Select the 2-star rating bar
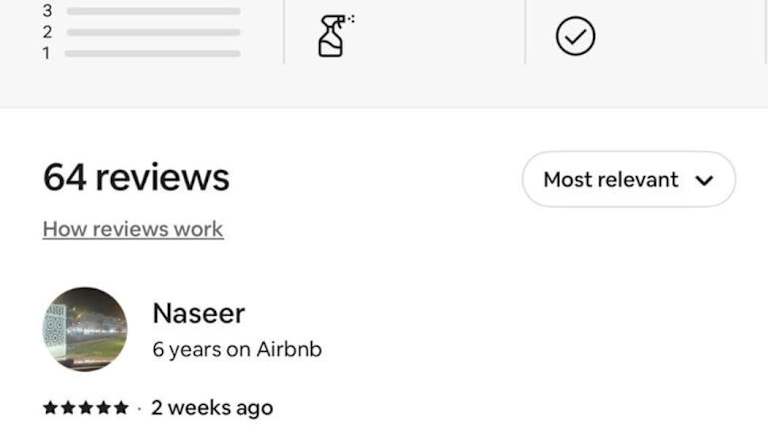The image size is (768, 432). [153, 32]
